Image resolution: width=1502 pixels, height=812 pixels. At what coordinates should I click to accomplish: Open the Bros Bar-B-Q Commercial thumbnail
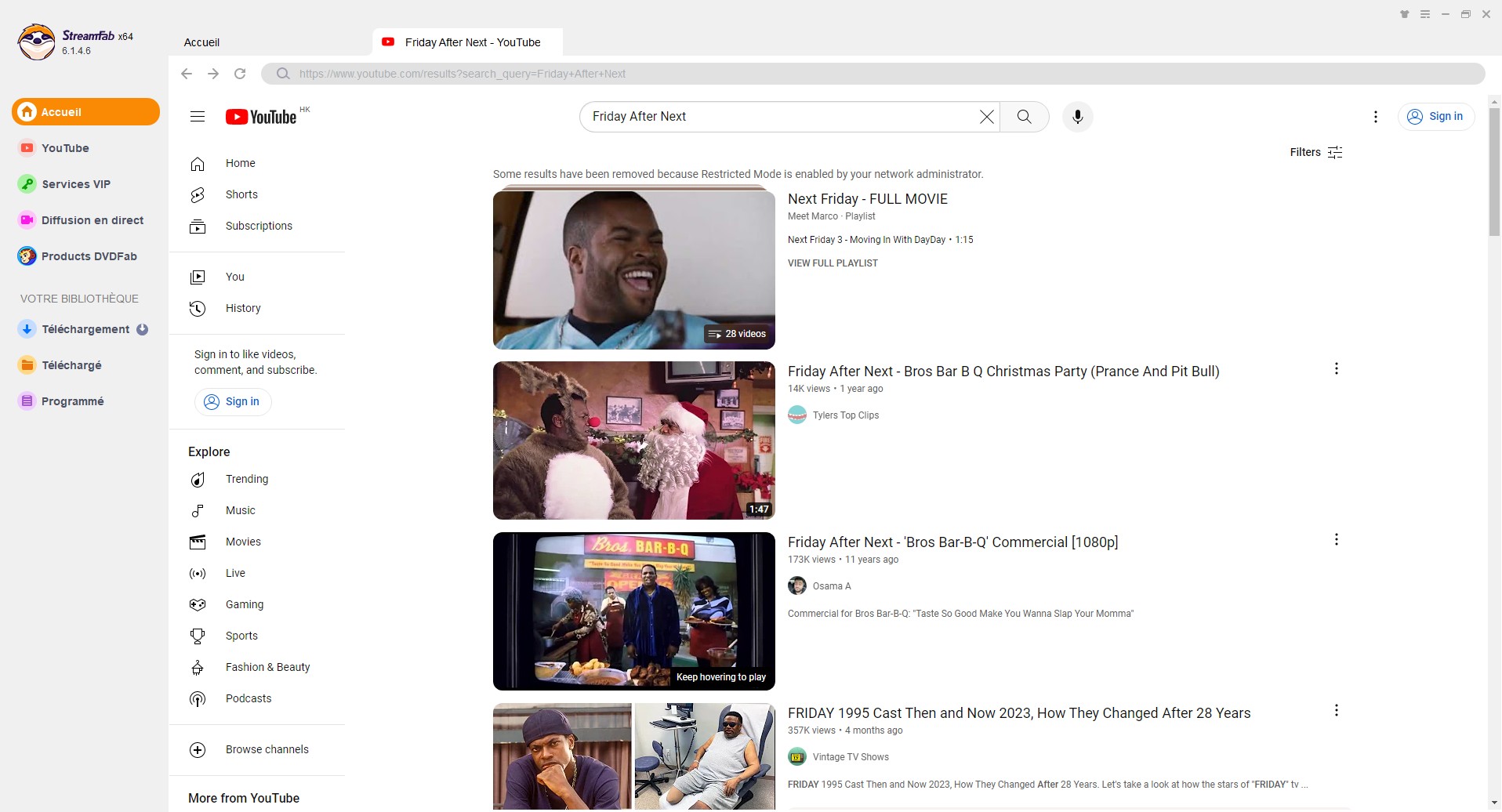634,611
